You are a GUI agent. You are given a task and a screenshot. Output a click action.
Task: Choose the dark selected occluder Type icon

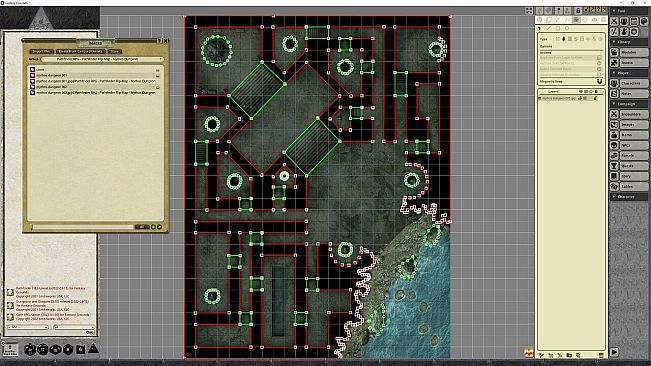point(563,39)
